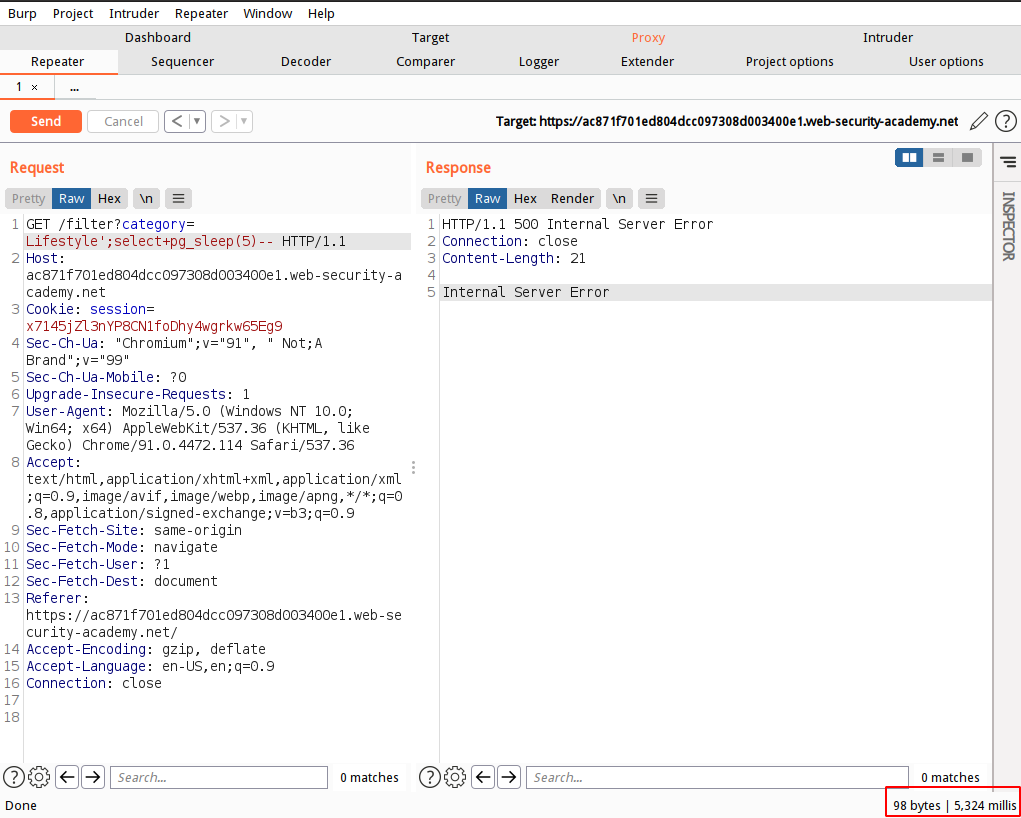
Task: Switch to the Proxy tab
Action: (648, 38)
